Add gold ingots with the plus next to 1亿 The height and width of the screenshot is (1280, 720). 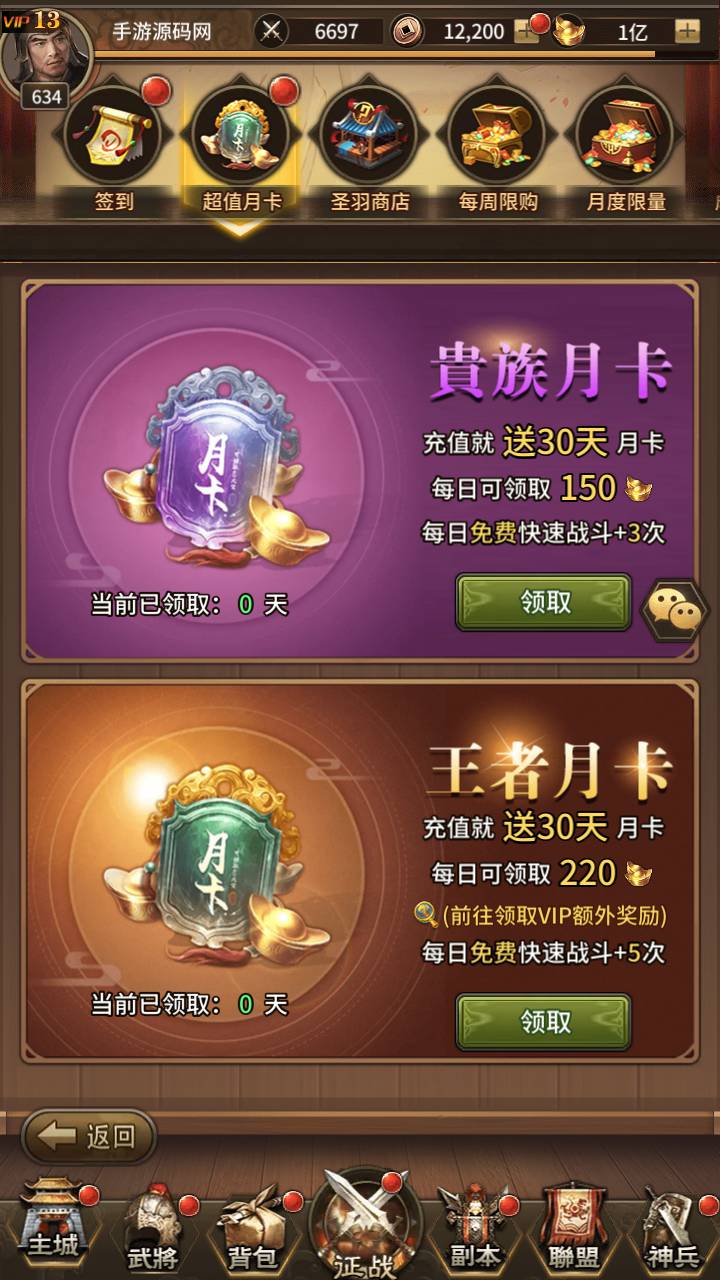[687, 31]
